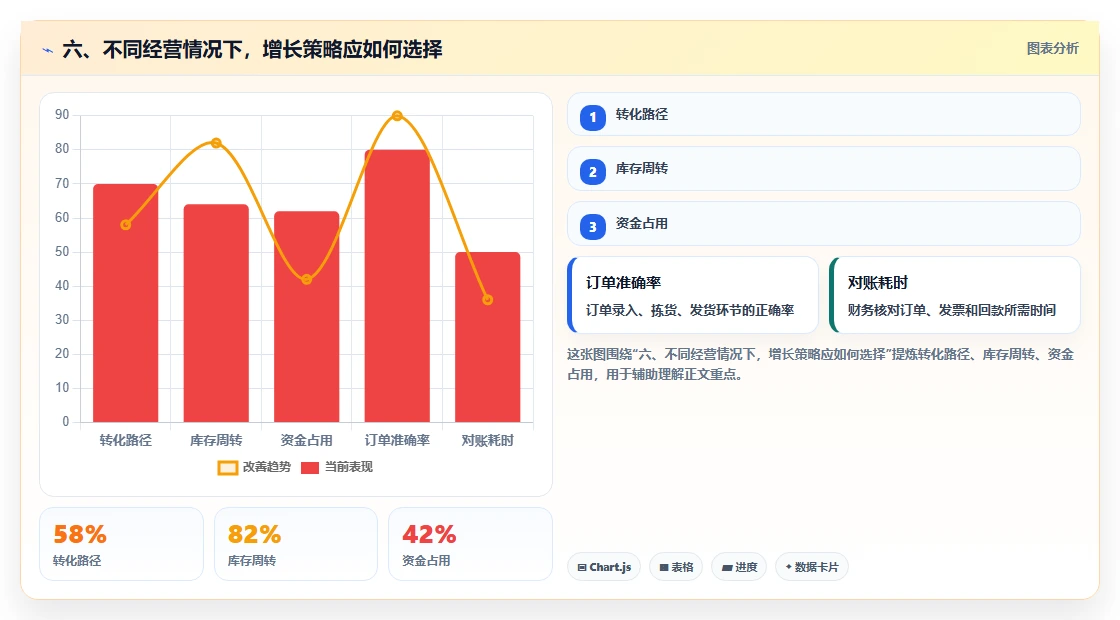Click the y-axis value 90
The height and width of the screenshot is (620, 1120).
(x=62, y=115)
